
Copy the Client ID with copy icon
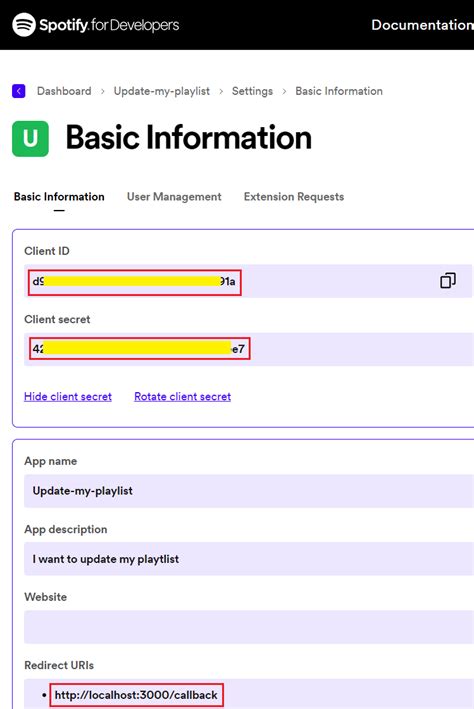[448, 280]
